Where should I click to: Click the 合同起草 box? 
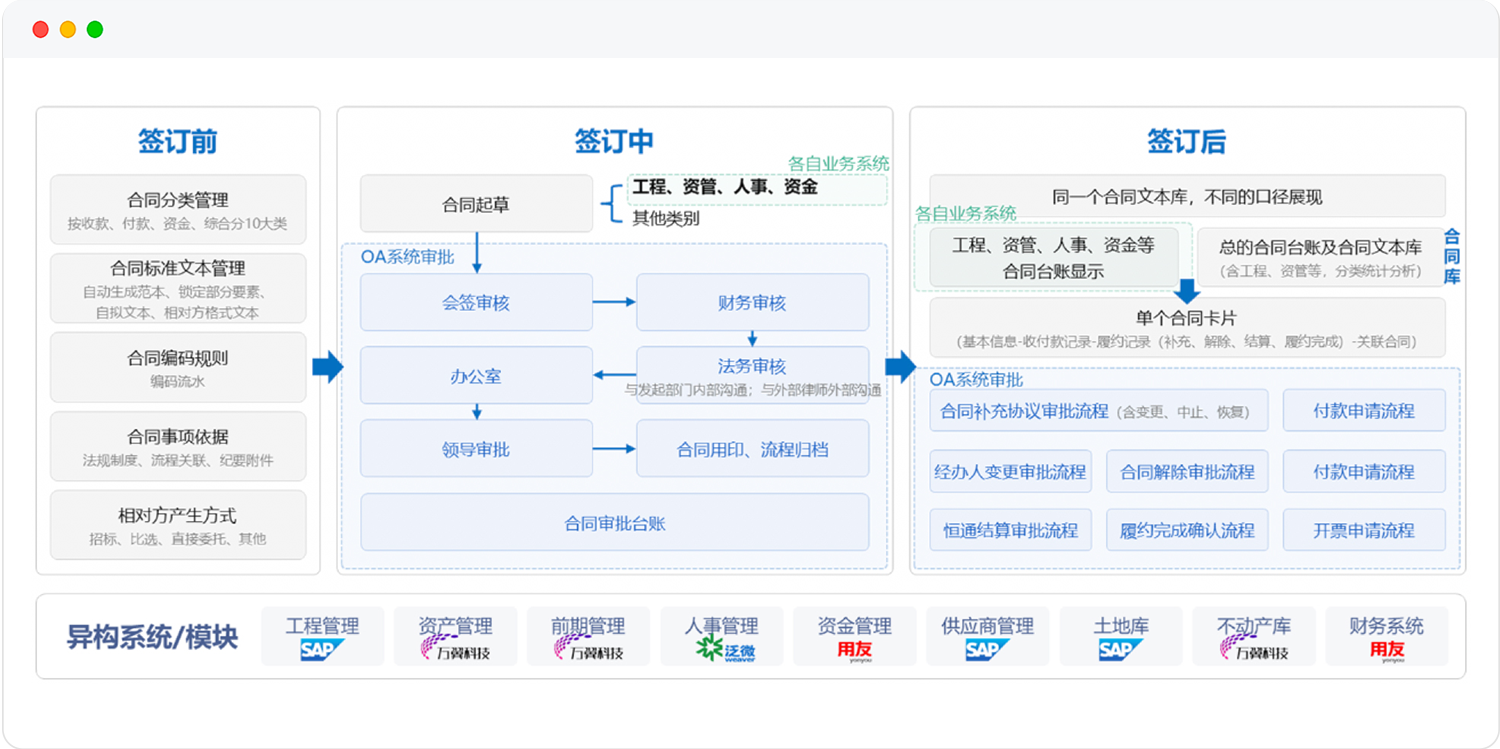click(x=476, y=204)
